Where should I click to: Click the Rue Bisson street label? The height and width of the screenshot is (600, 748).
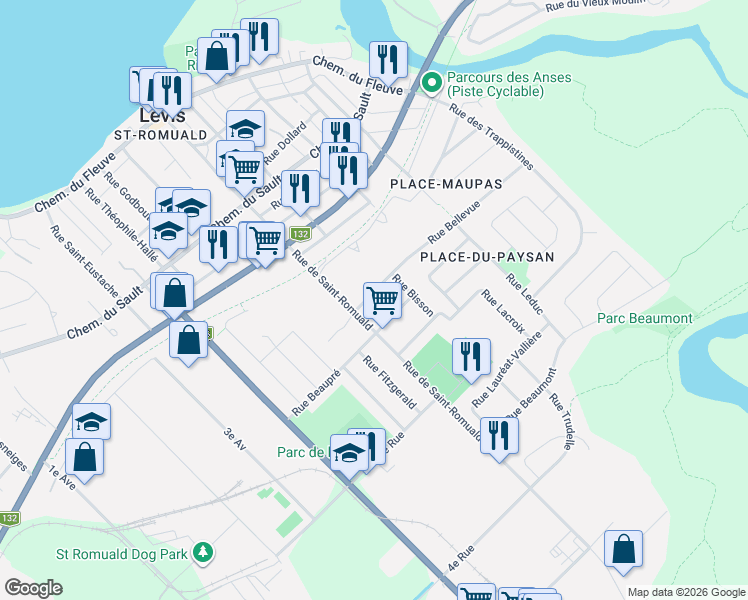tap(413, 295)
